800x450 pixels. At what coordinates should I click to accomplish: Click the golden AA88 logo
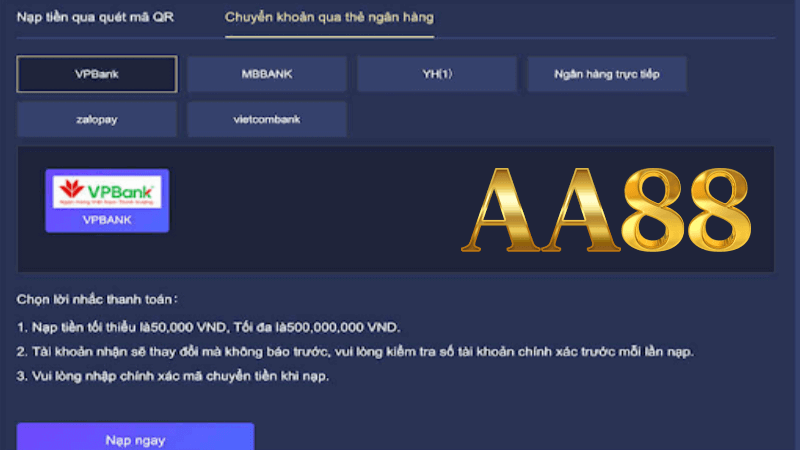[606, 210]
